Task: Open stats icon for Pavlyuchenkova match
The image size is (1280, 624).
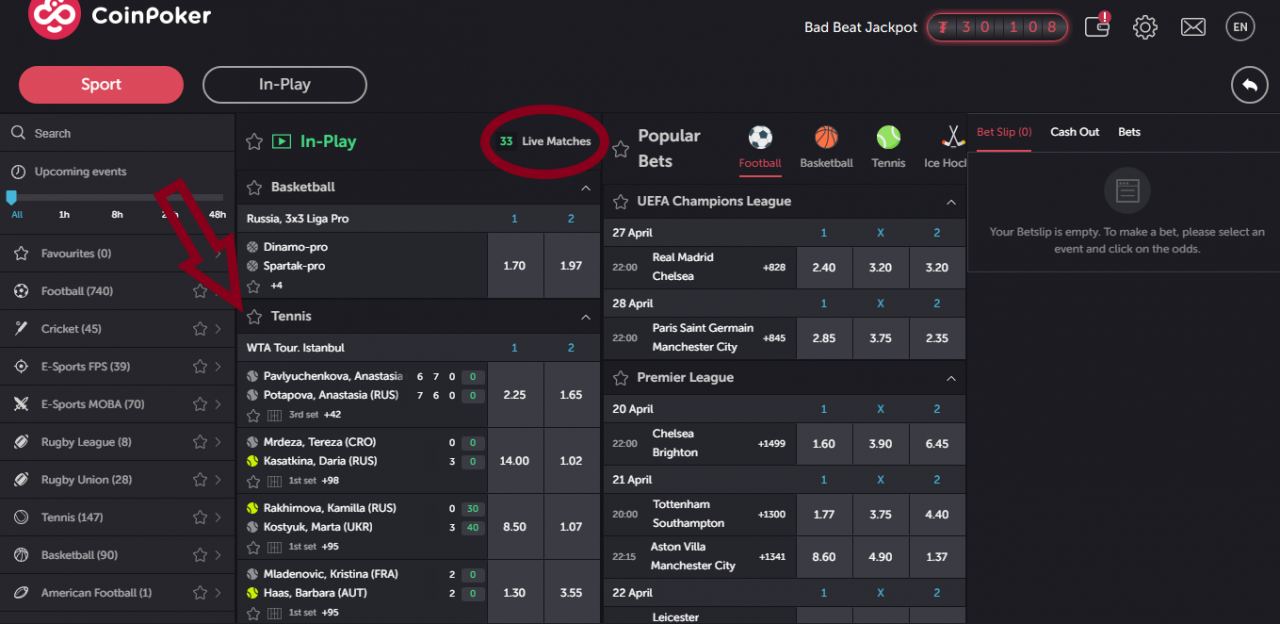Action: click(x=275, y=415)
